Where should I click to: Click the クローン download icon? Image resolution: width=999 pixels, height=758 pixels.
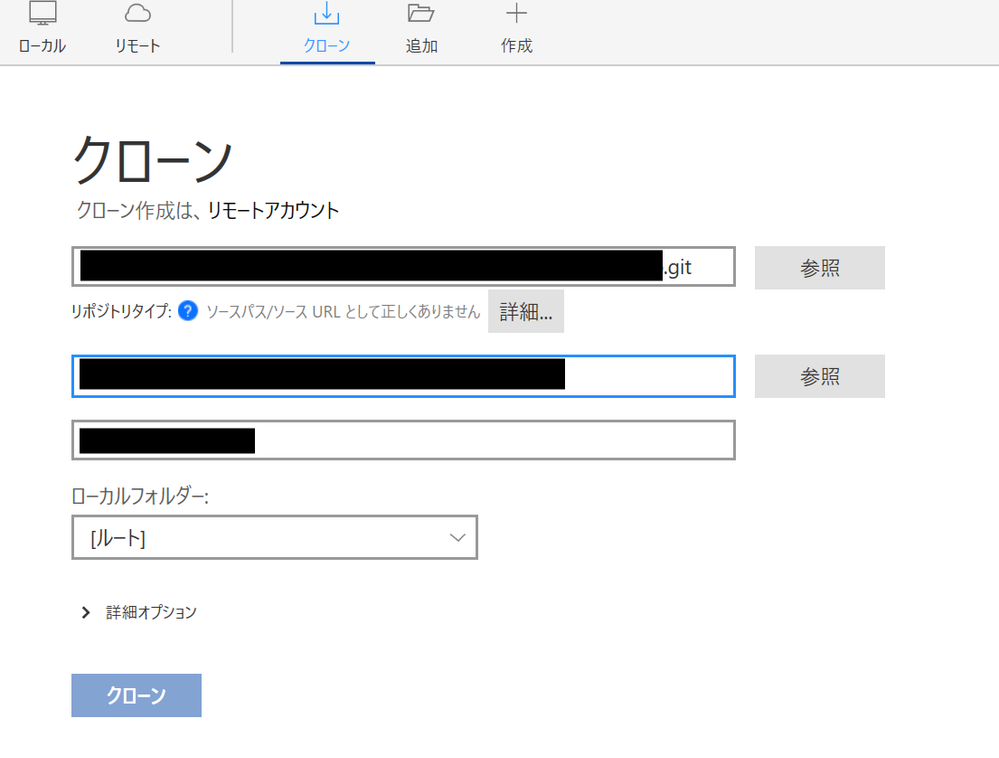click(x=327, y=14)
